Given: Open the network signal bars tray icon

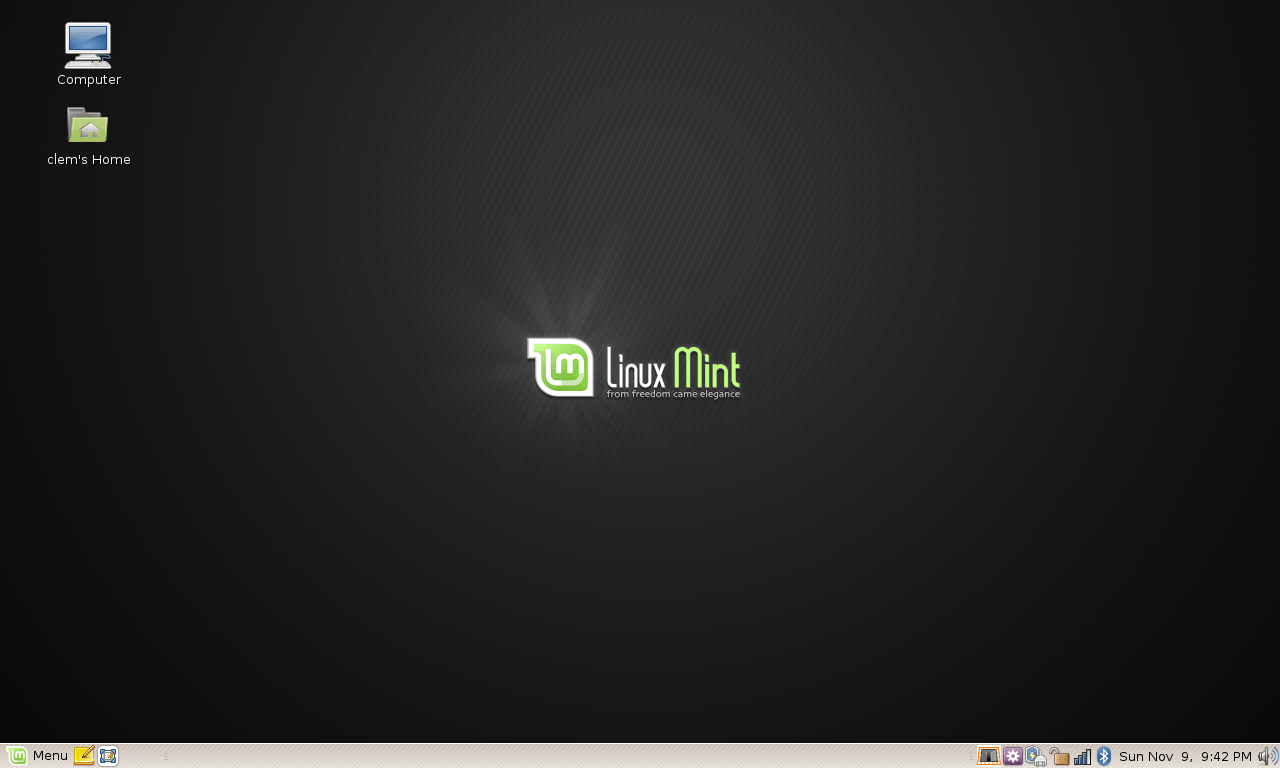Looking at the screenshot, I should (1083, 757).
